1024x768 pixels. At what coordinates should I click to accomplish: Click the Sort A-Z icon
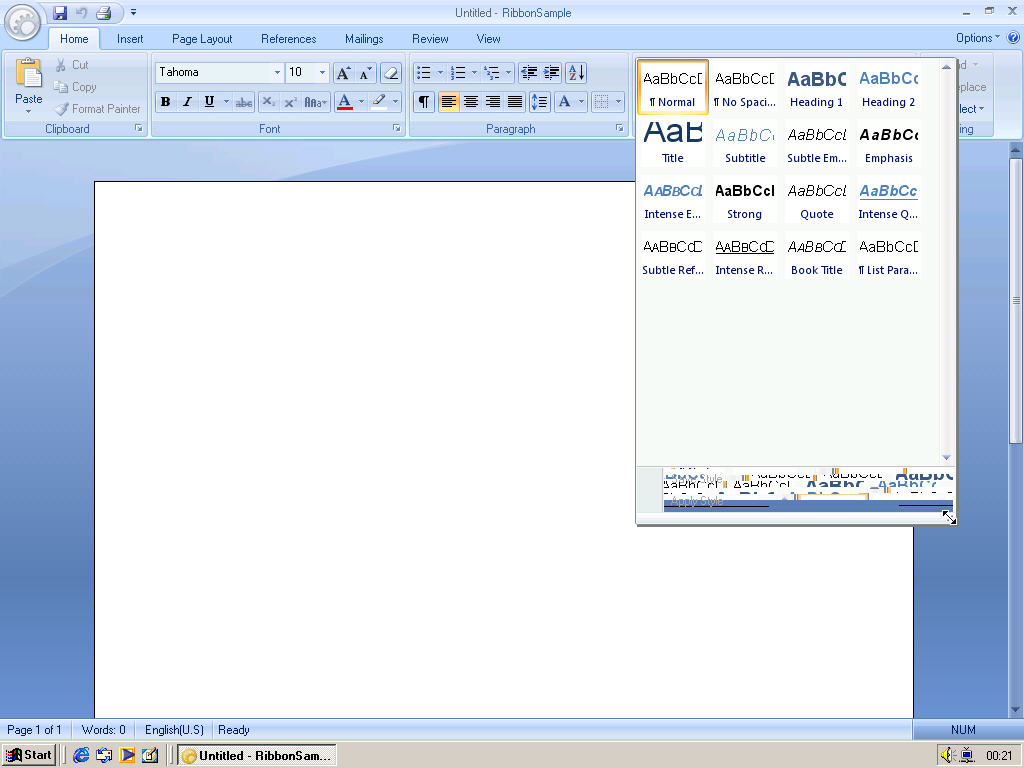click(575, 72)
